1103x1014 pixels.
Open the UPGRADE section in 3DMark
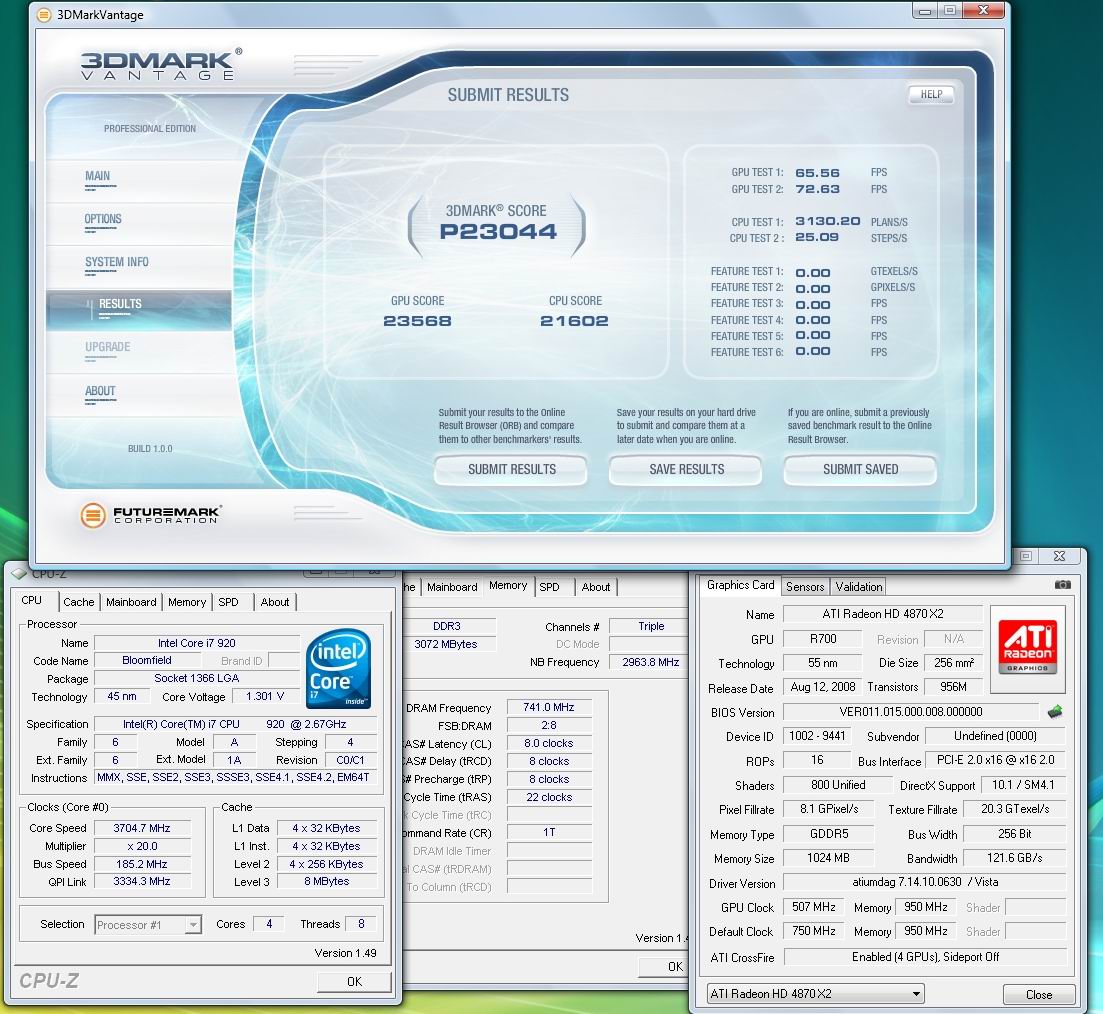108,347
